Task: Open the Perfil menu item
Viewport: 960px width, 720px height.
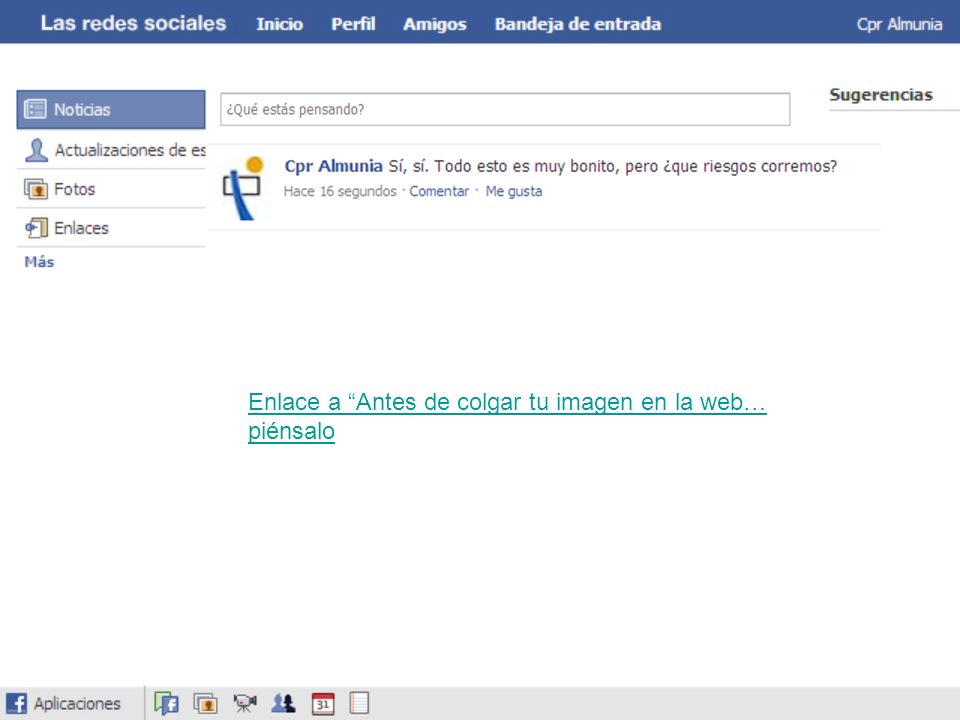Action: [x=353, y=24]
